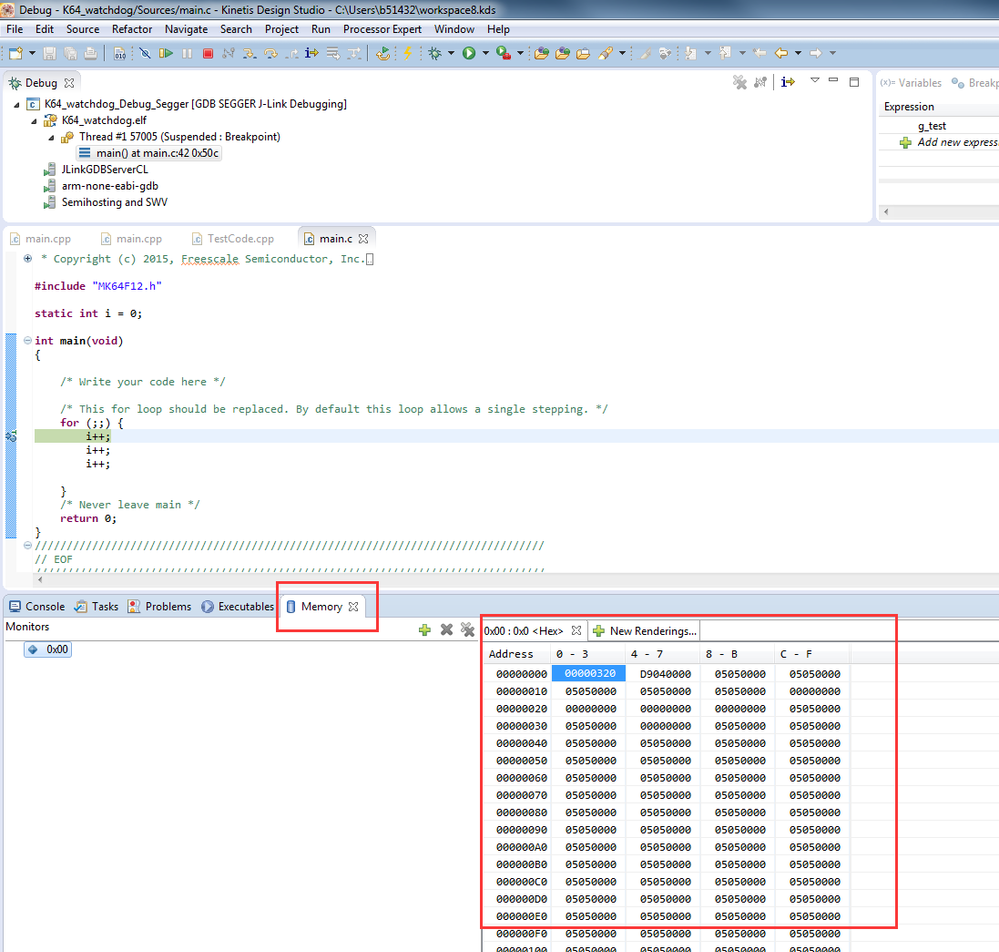The height and width of the screenshot is (952, 999).
Task: Click the Search flashlight icon
Action: pos(605,54)
